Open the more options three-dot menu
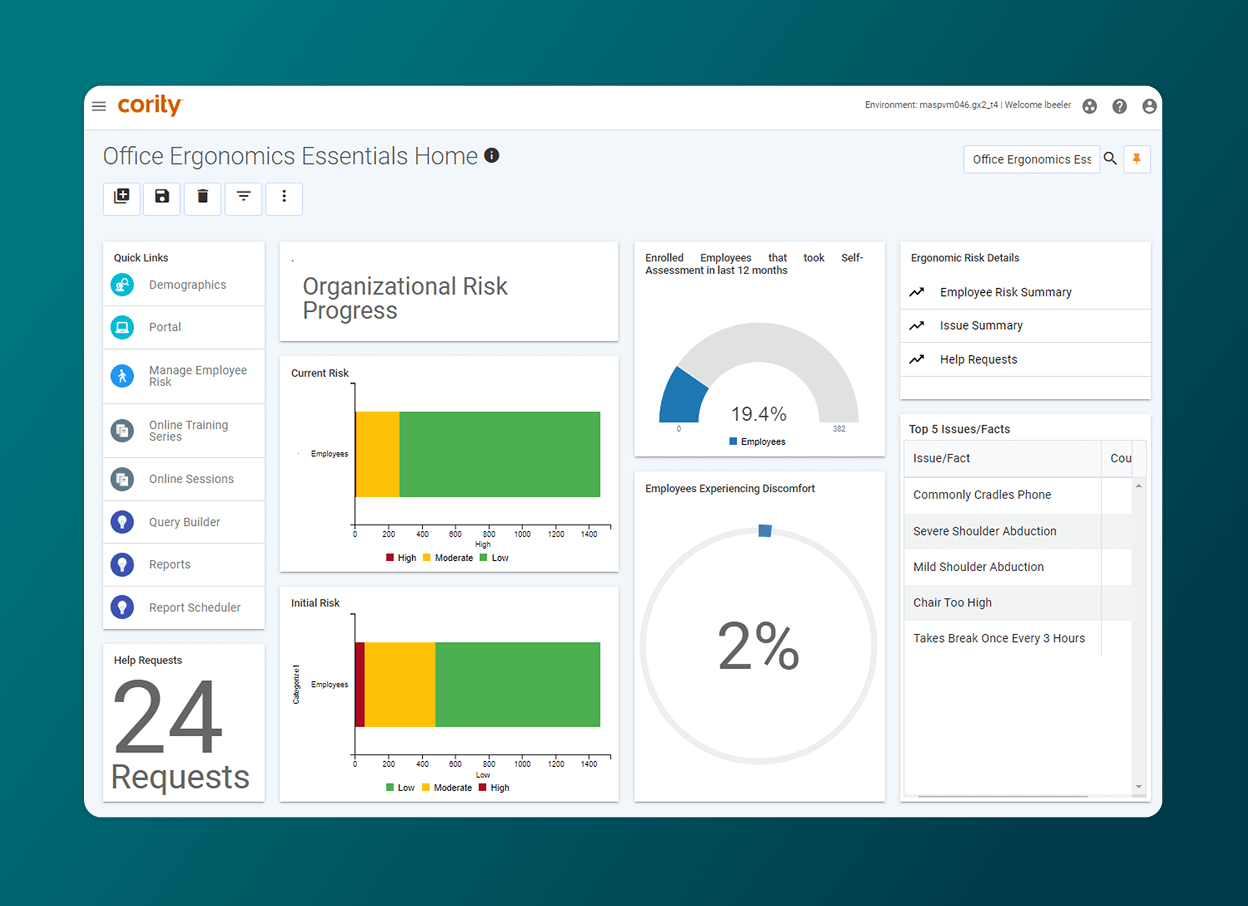Viewport: 1248px width, 906px height. [x=284, y=198]
